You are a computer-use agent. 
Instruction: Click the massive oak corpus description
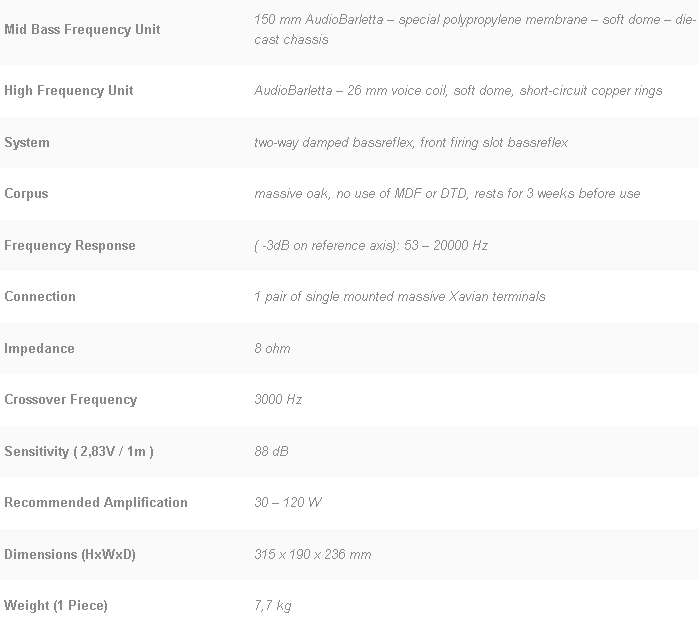(x=447, y=194)
